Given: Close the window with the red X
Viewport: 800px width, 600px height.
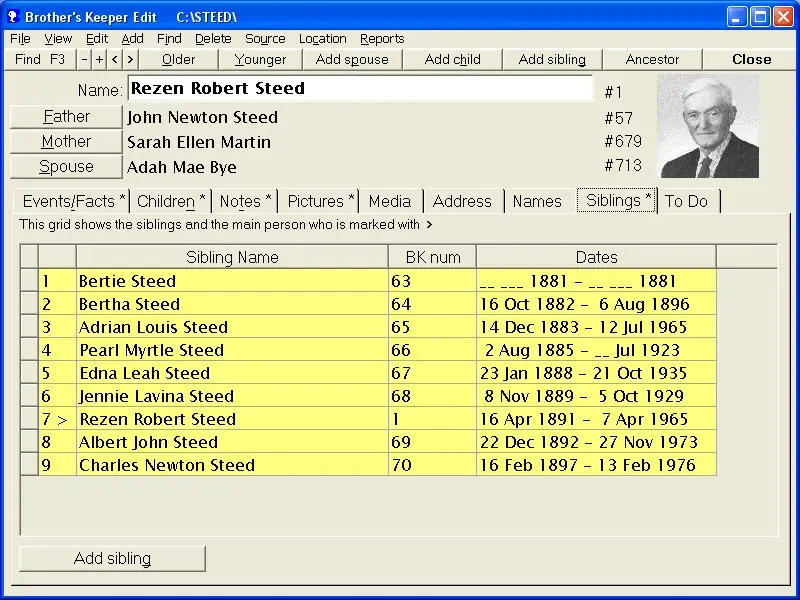Looking at the screenshot, I should pos(783,17).
